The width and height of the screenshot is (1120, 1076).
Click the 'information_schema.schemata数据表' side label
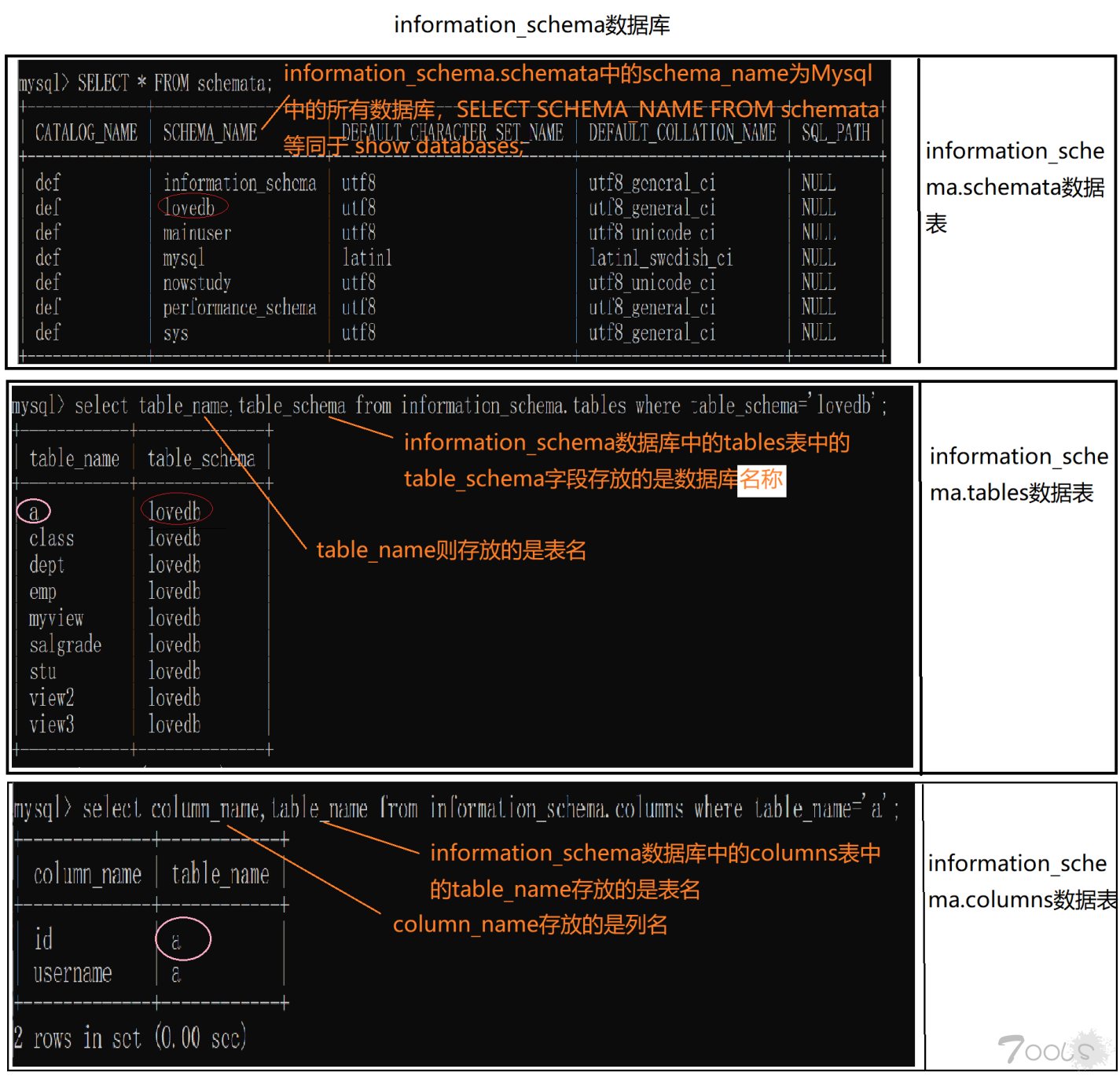pyautogui.click(x=1015, y=187)
